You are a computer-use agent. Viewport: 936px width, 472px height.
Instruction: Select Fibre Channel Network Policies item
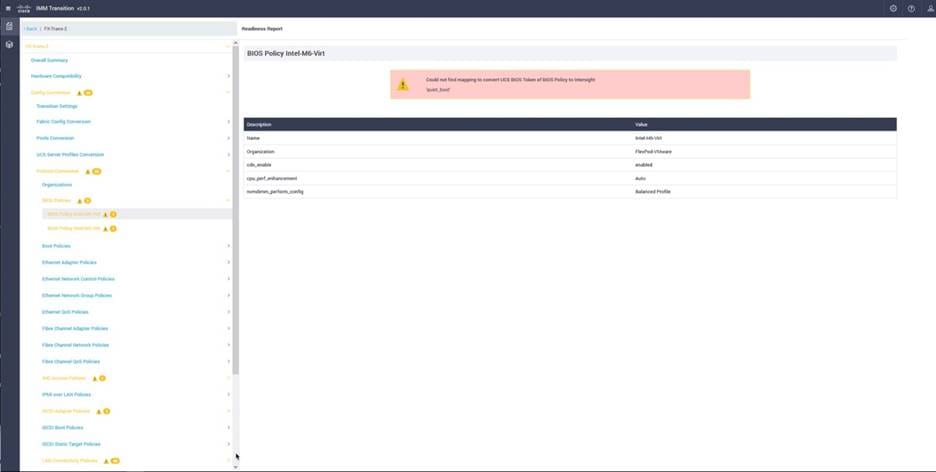click(x=75, y=345)
